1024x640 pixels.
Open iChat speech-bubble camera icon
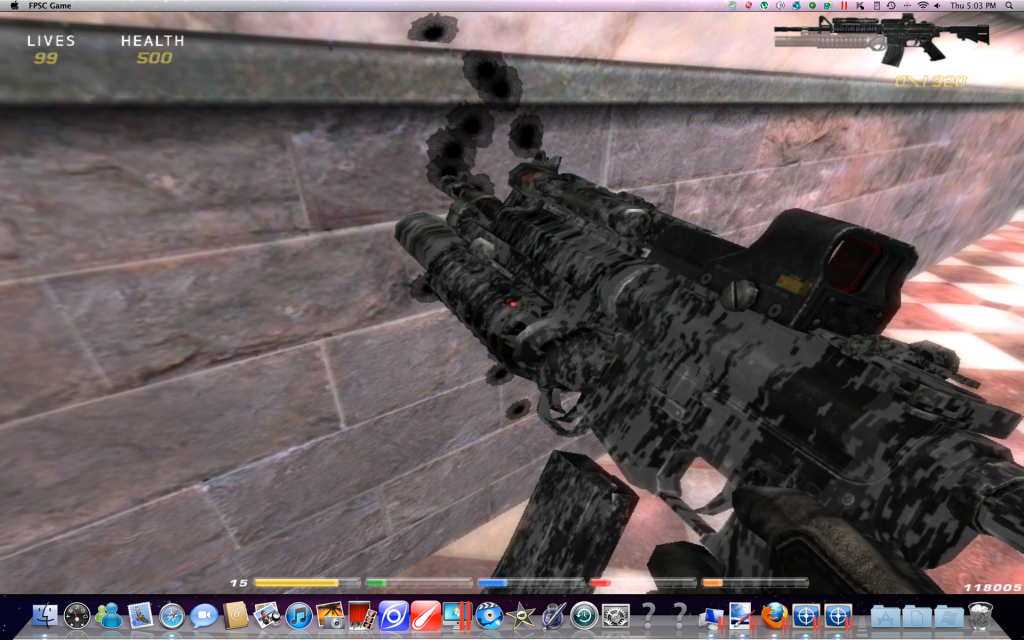[x=204, y=616]
